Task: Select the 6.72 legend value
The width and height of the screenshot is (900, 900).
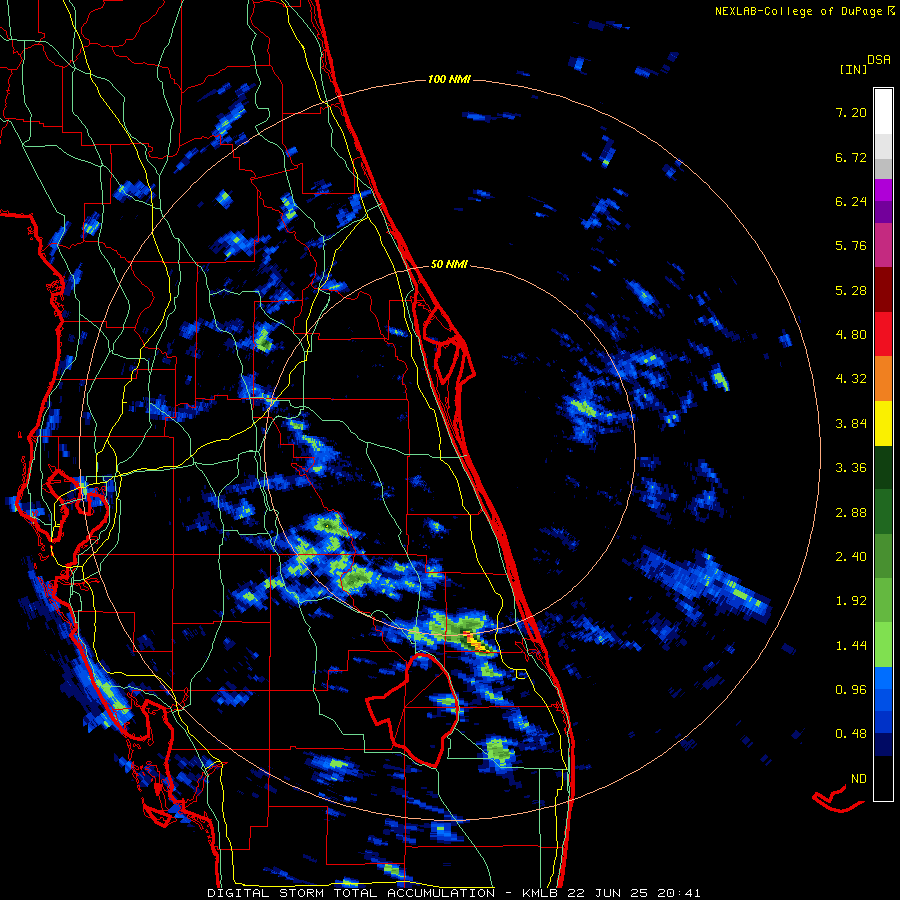Action: click(851, 157)
